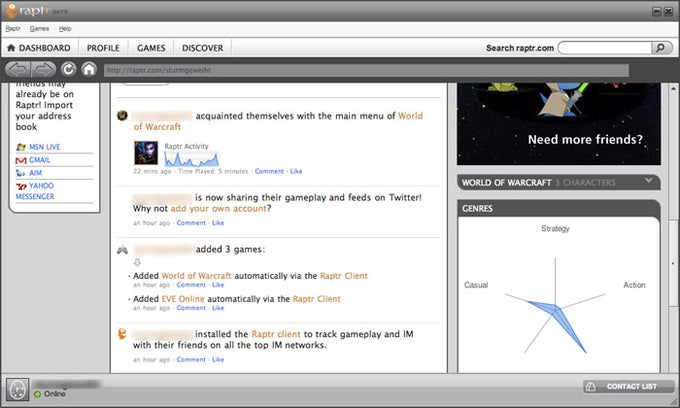Like the installed Raptr client post

(218, 359)
